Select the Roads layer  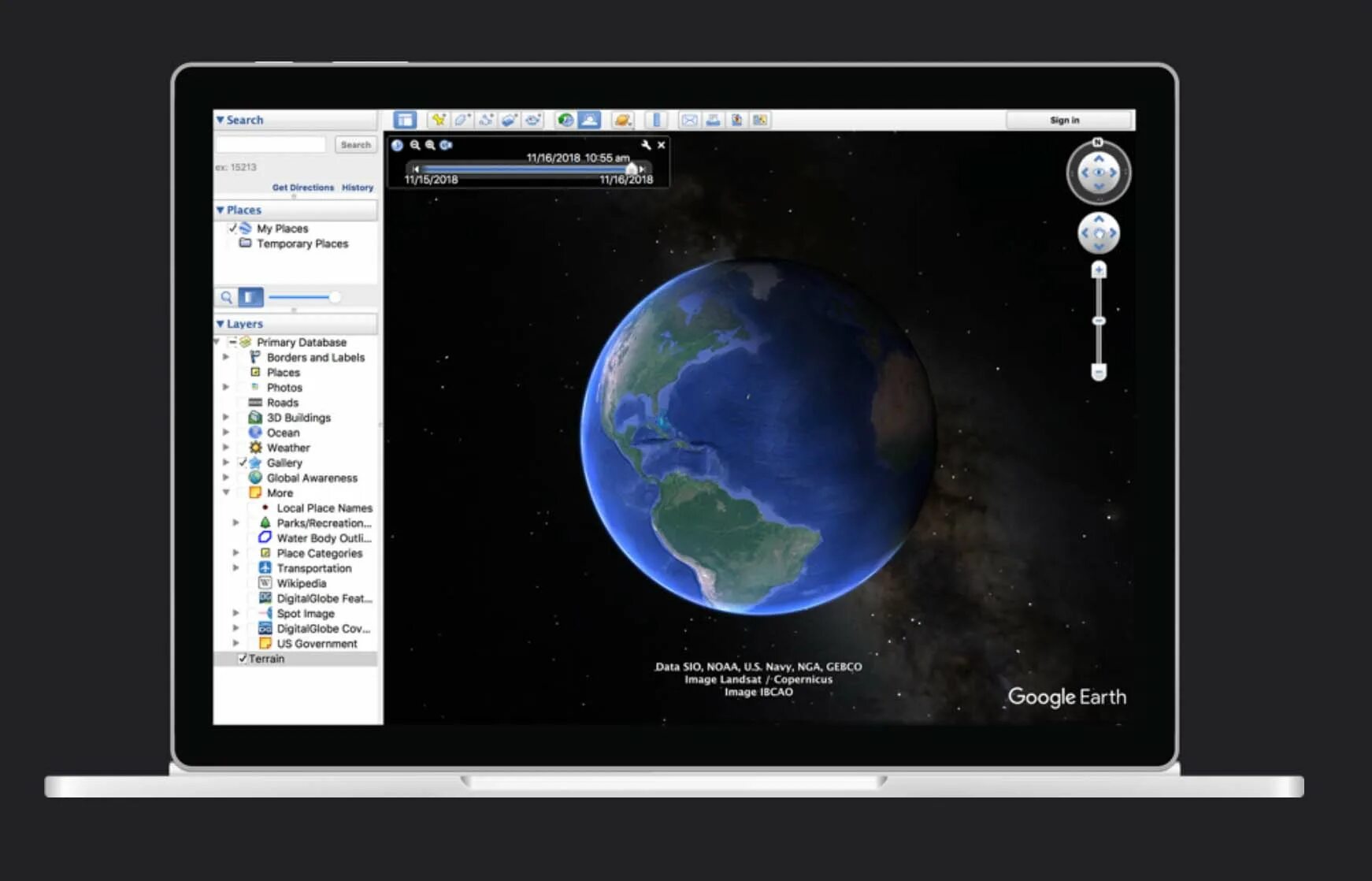coord(283,403)
